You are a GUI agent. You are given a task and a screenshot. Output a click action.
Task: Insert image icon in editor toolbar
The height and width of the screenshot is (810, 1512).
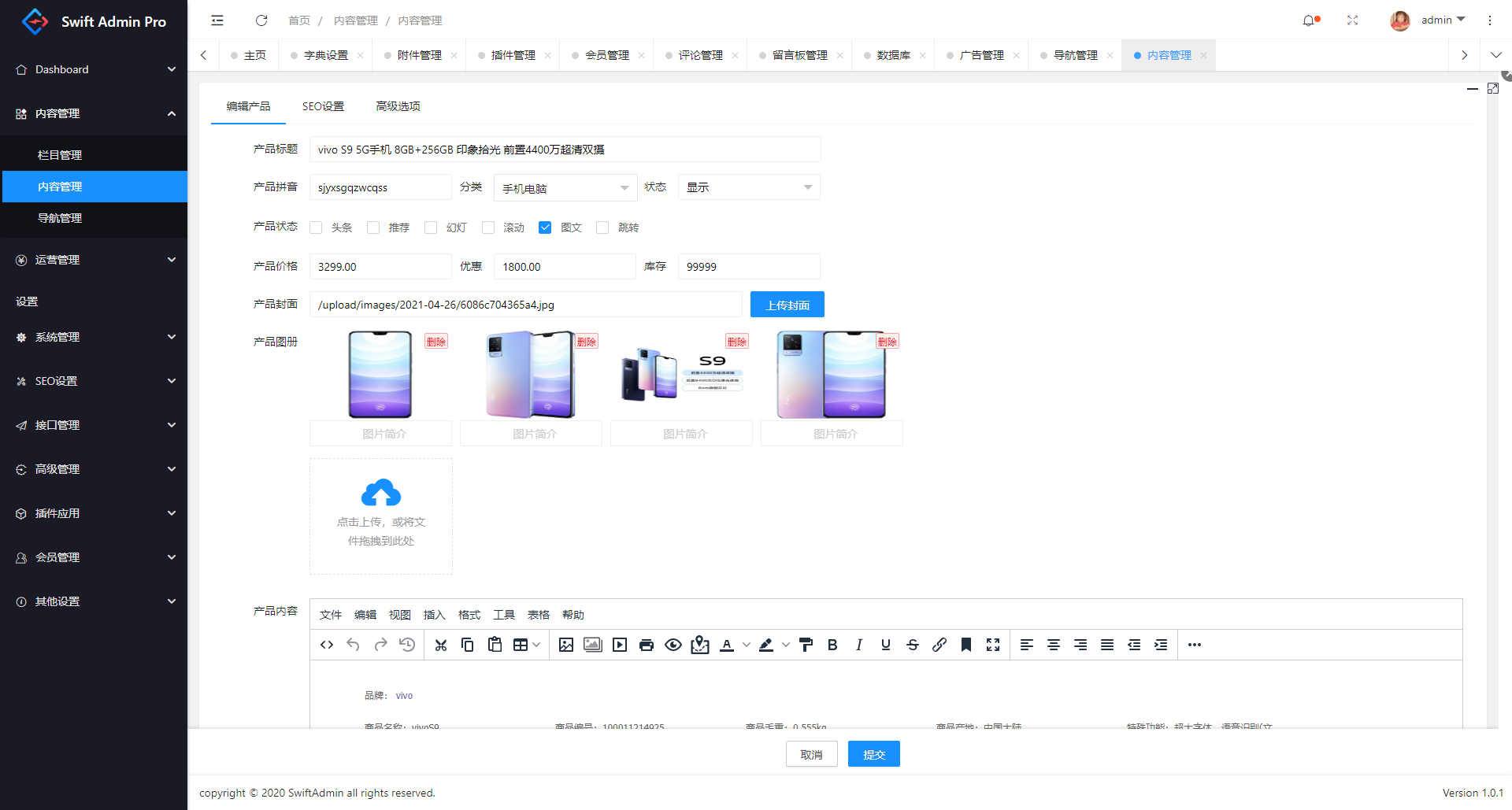(566, 645)
